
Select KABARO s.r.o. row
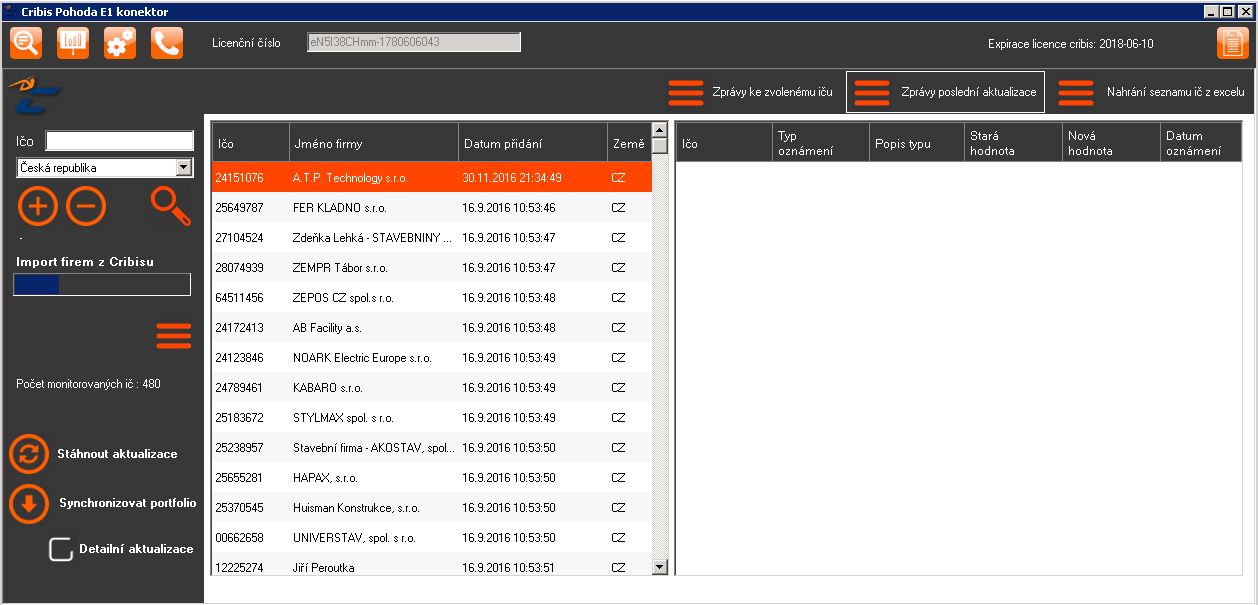(x=431, y=387)
